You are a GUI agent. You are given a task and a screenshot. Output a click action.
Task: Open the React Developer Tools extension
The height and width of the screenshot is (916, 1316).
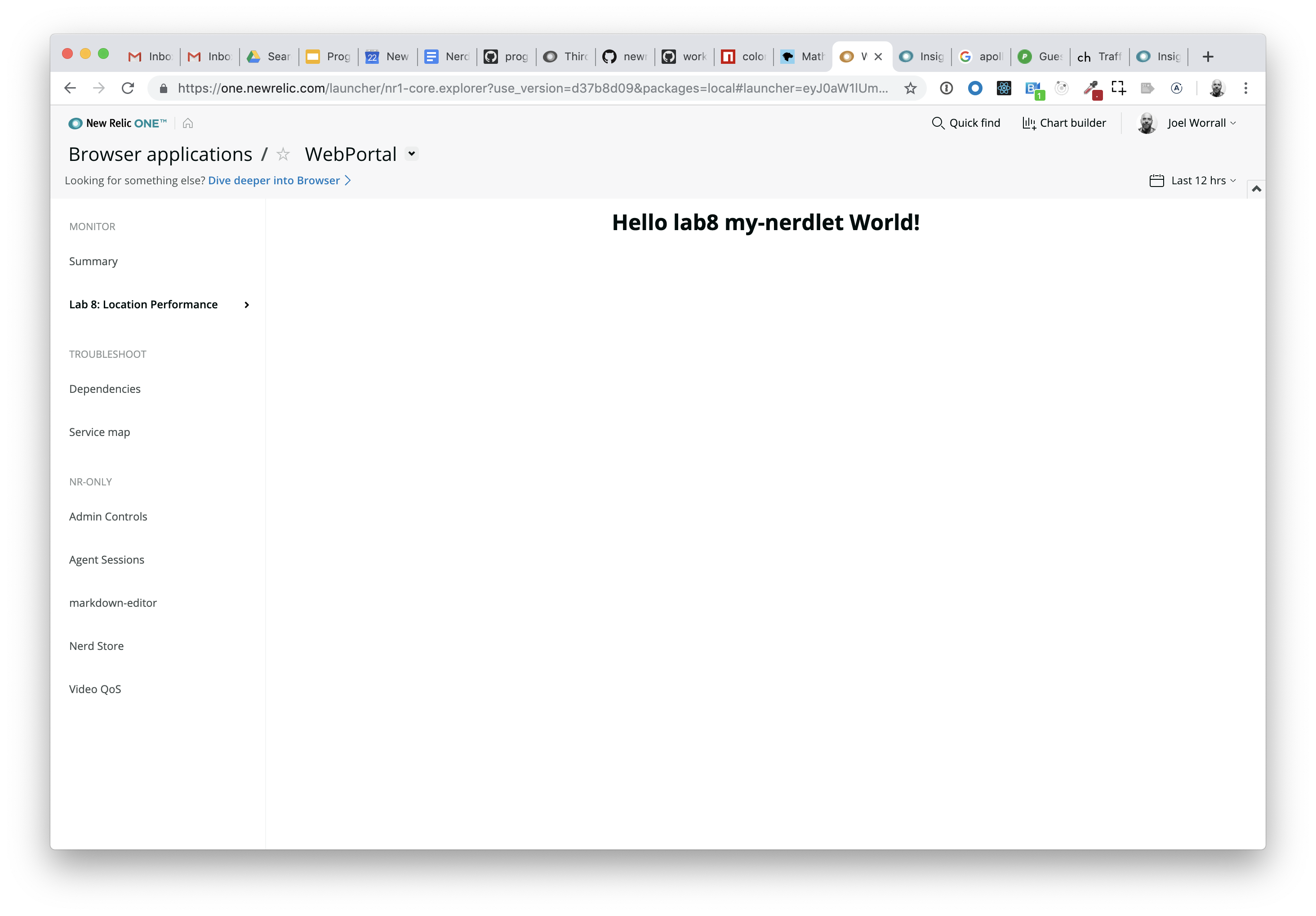[1004, 88]
